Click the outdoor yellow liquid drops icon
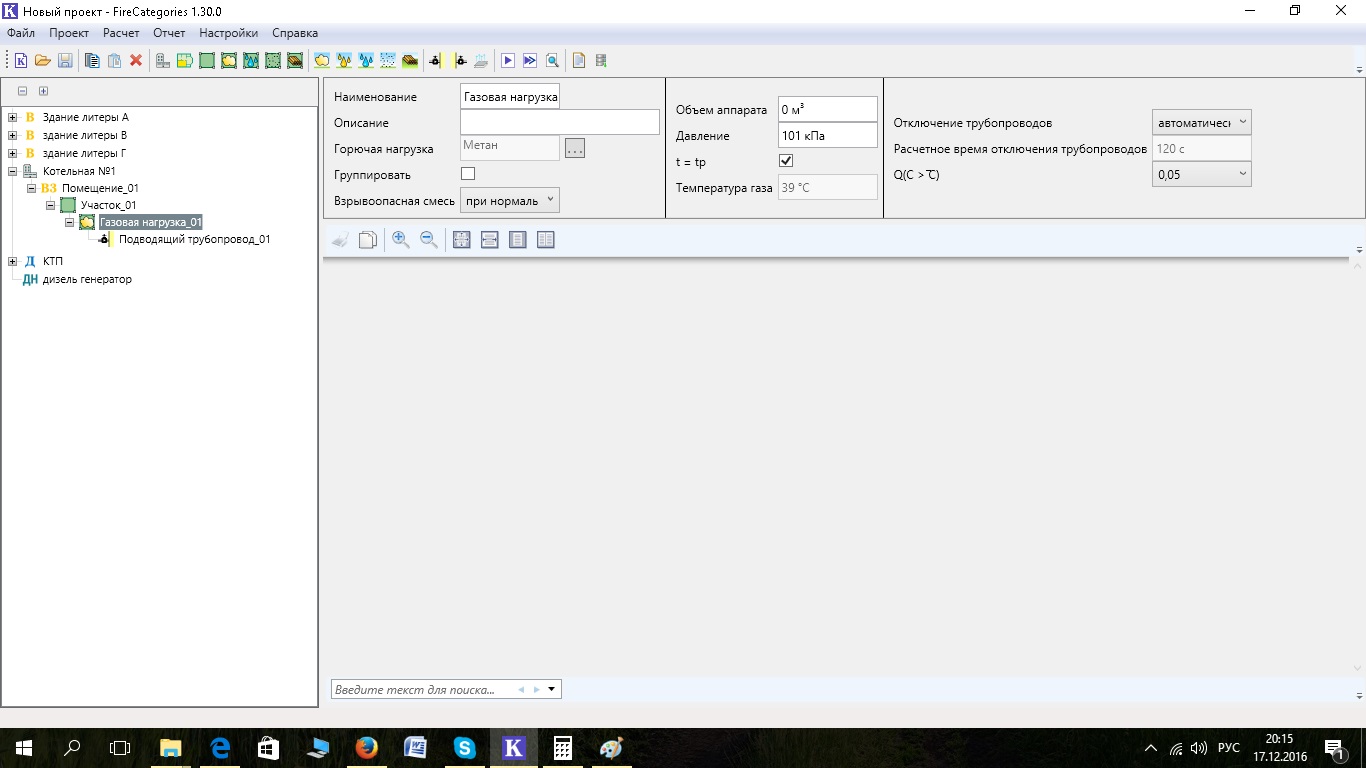 (344, 60)
